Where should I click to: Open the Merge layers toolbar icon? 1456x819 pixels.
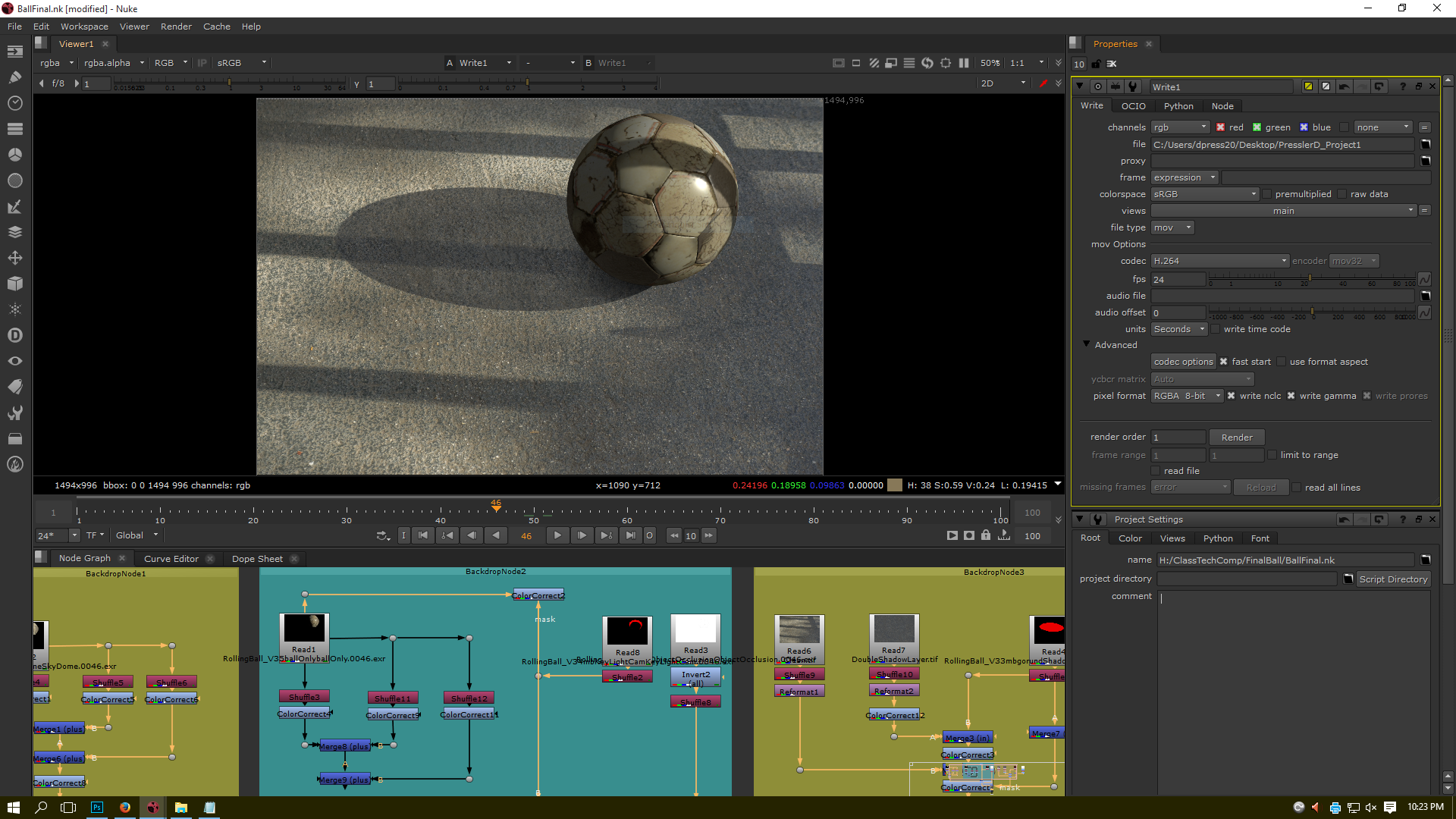pyautogui.click(x=14, y=232)
